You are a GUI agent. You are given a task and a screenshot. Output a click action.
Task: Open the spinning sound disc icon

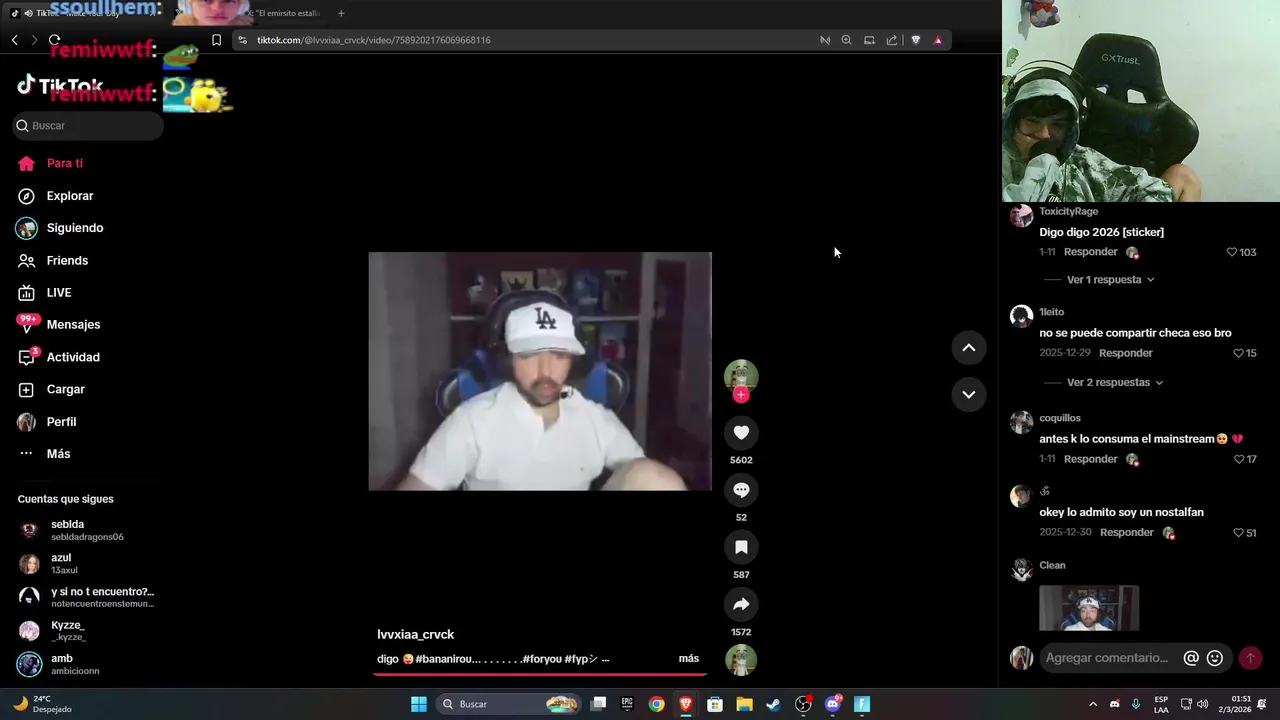[741, 660]
